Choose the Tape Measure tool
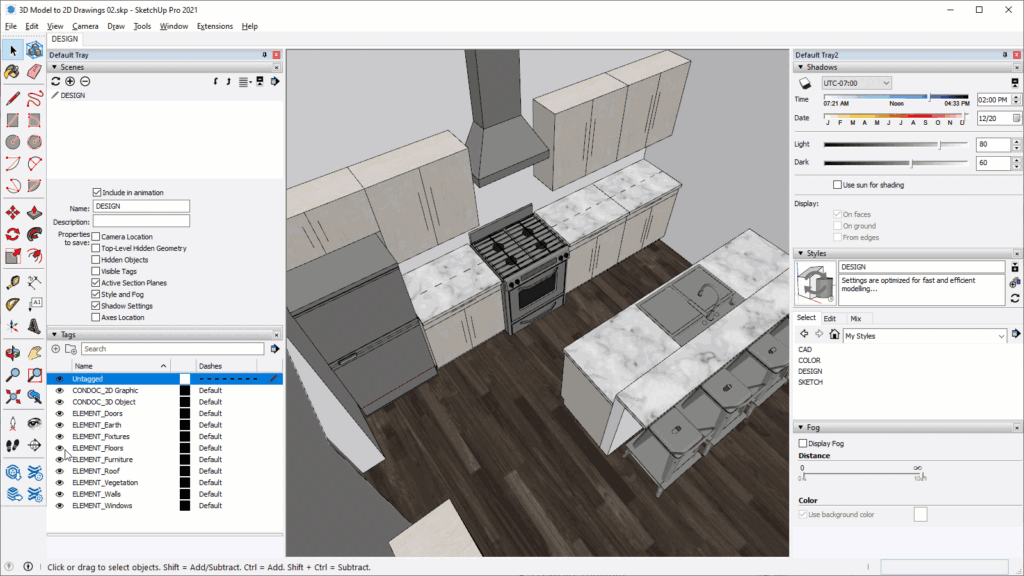The image size is (1024, 576). click(13, 281)
